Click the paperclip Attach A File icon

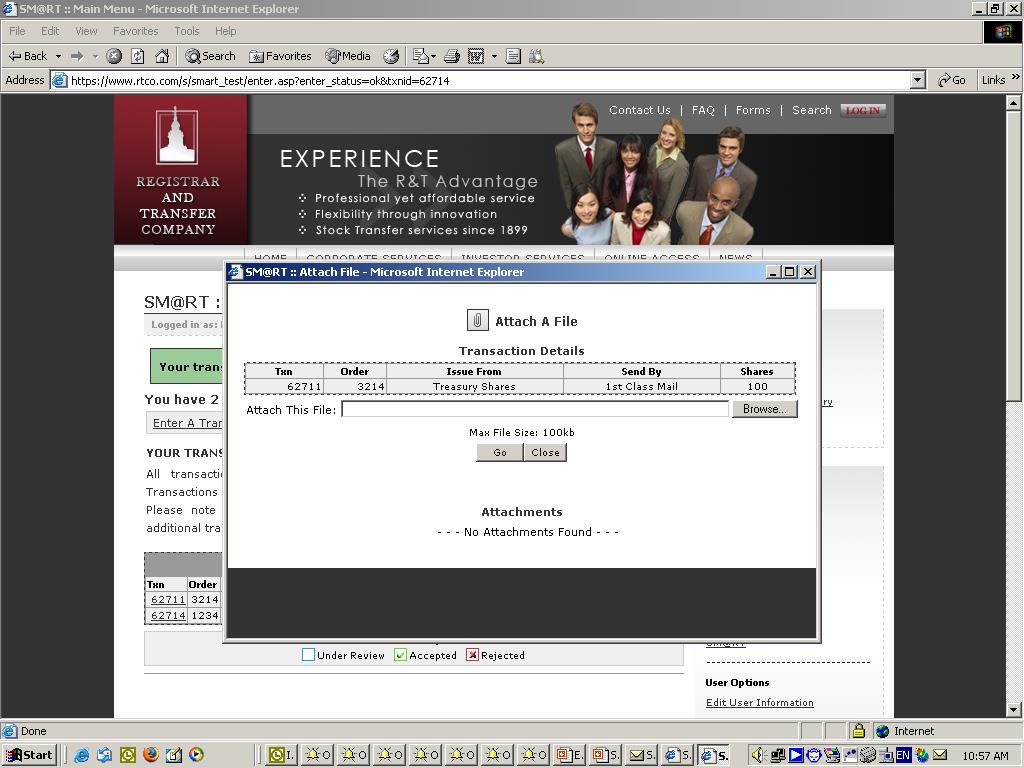click(x=477, y=321)
